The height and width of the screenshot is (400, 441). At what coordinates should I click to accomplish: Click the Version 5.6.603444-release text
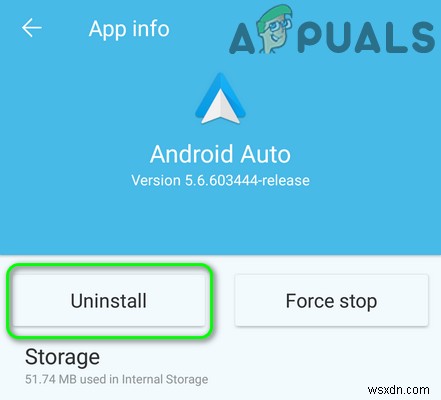[220, 180]
